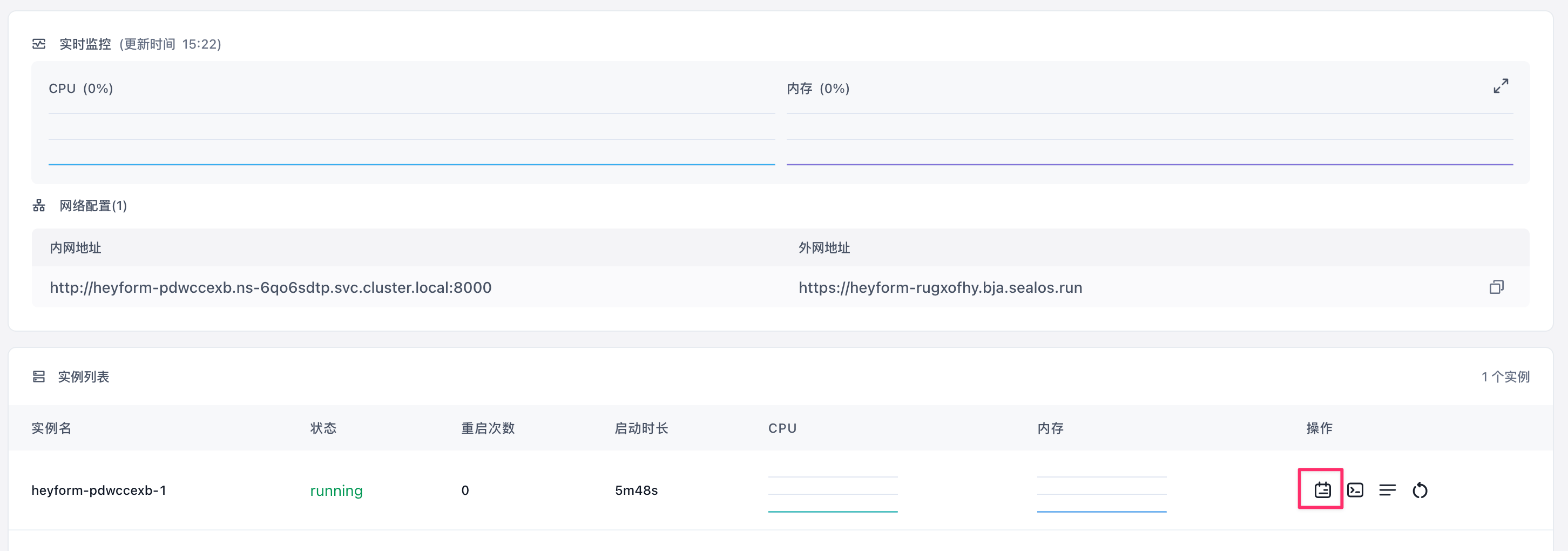The height and width of the screenshot is (551, 1568).
Task: Click the 重启次数 column header
Action: tap(486, 428)
